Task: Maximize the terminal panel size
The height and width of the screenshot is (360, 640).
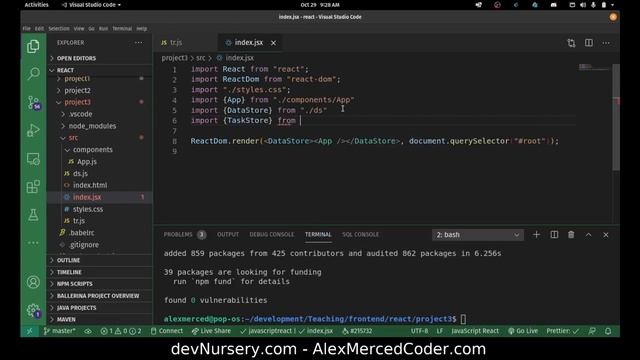Action: 589,235
